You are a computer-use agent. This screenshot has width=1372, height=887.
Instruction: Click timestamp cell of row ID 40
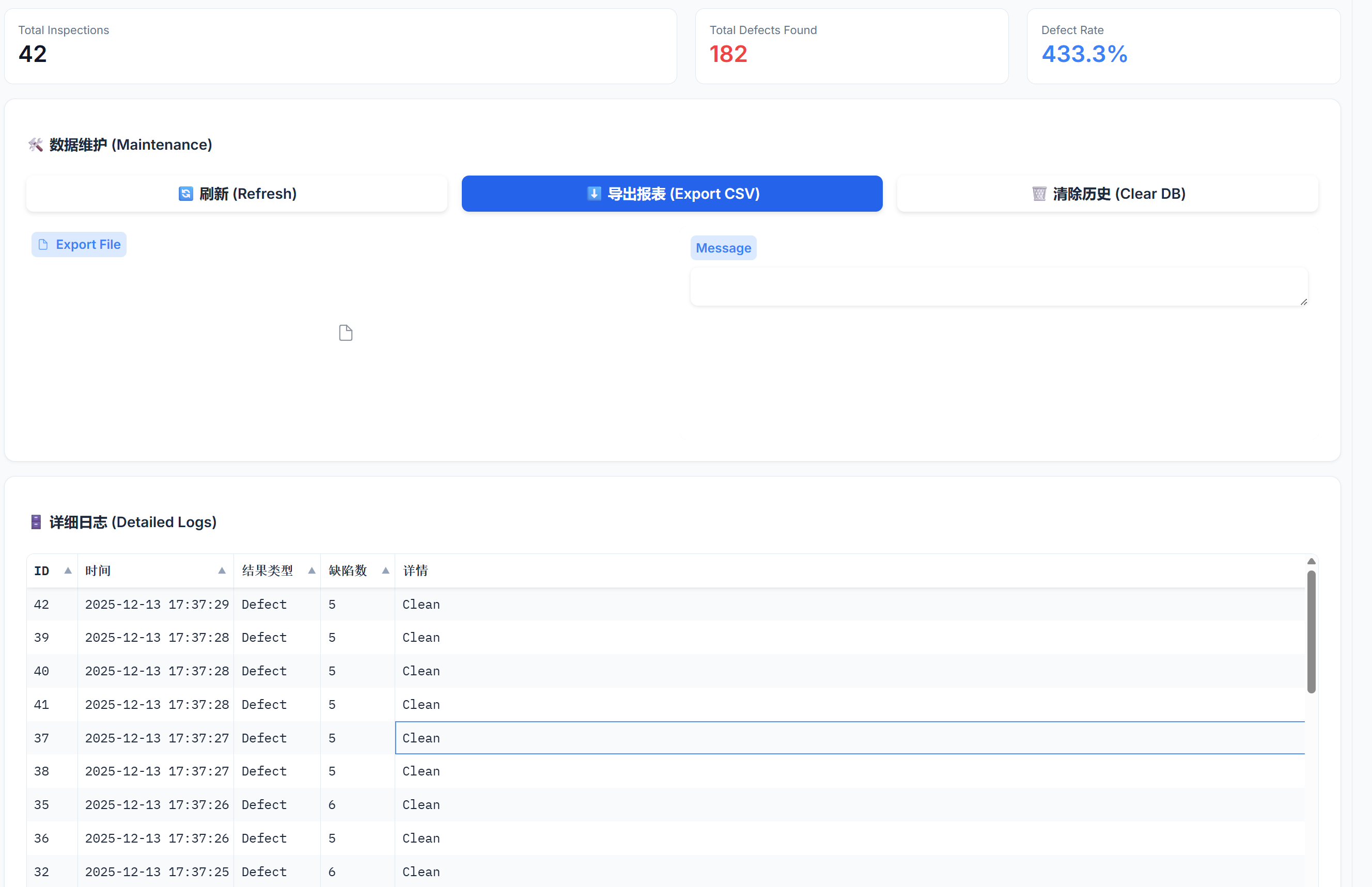coord(157,671)
